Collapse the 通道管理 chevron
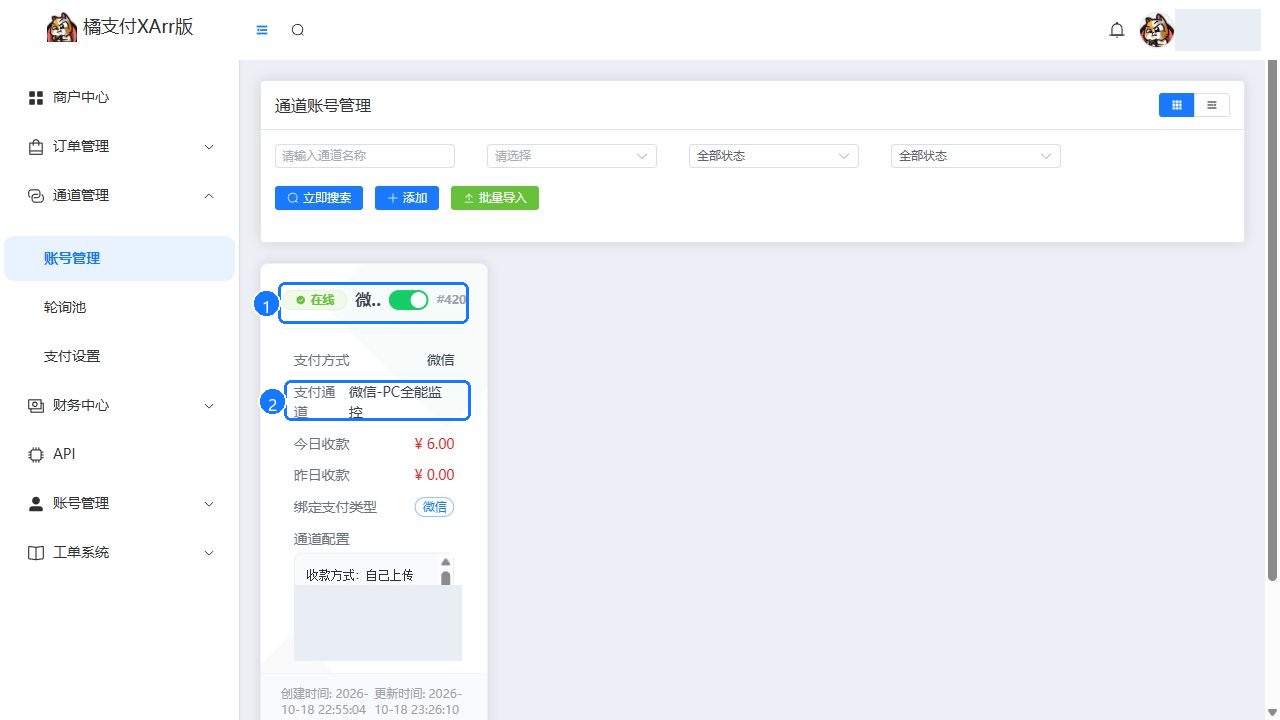This screenshot has width=1280, height=720. (x=209, y=196)
